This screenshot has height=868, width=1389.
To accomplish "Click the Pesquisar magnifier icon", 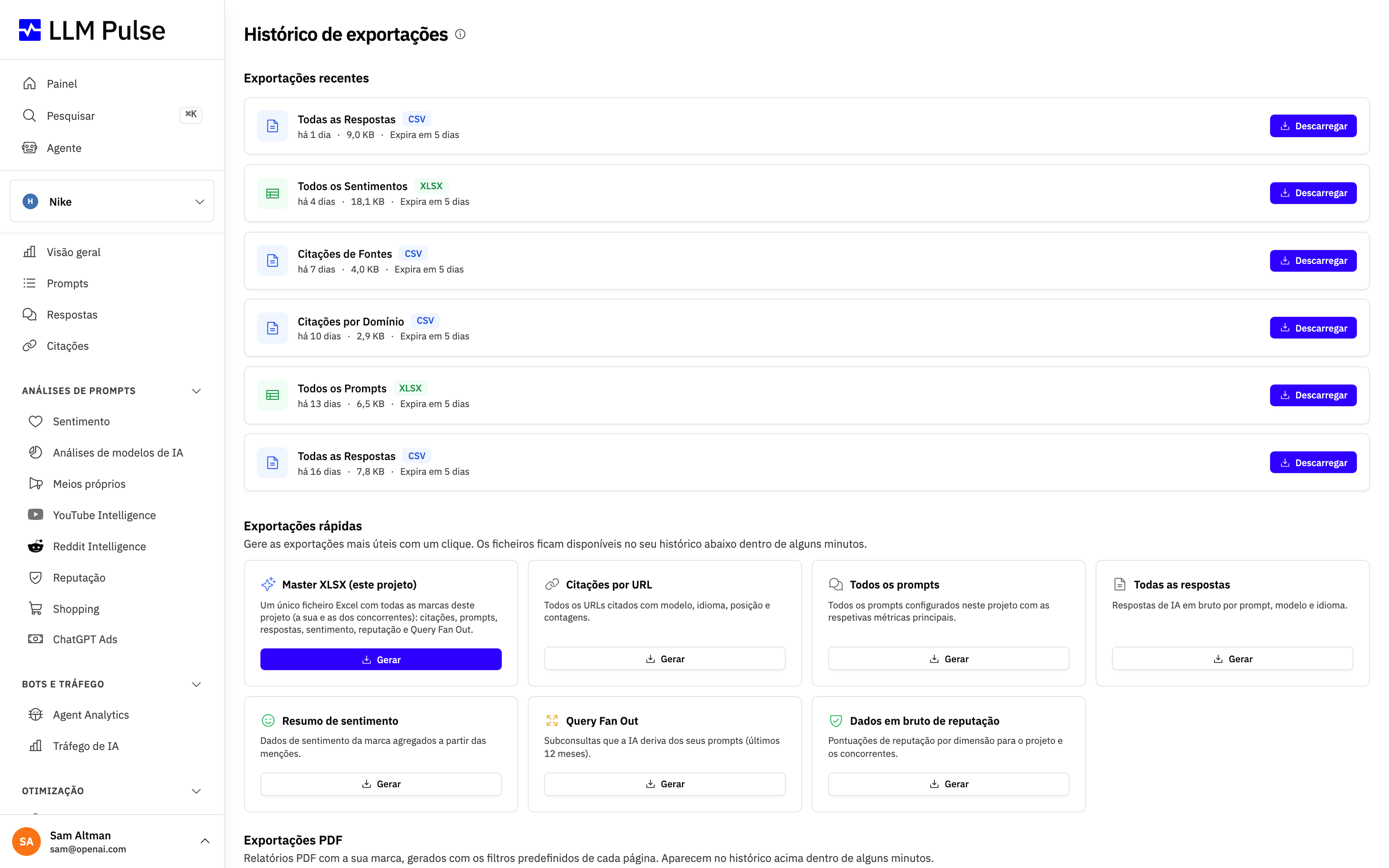I will (30, 115).
